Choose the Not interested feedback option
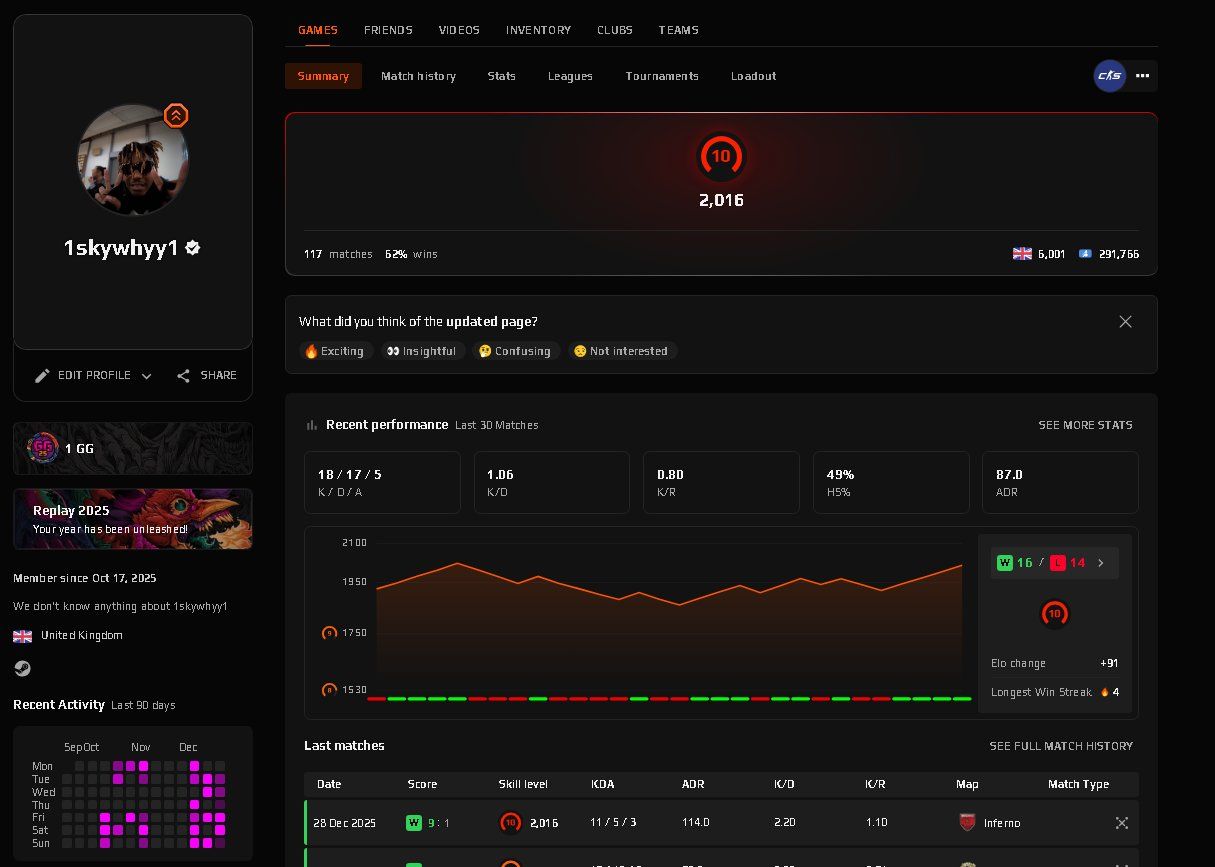 click(x=621, y=351)
